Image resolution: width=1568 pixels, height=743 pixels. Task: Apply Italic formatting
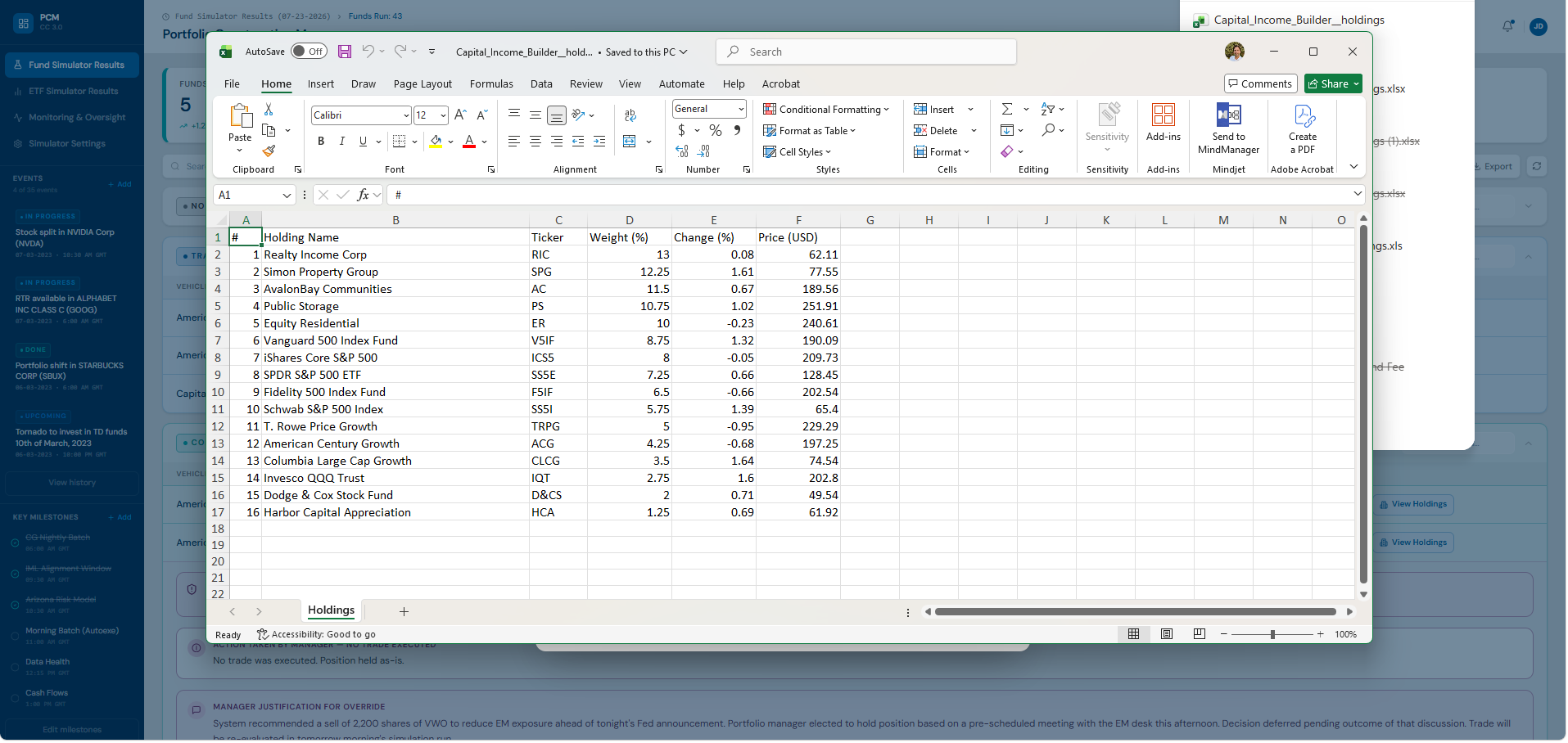[342, 142]
